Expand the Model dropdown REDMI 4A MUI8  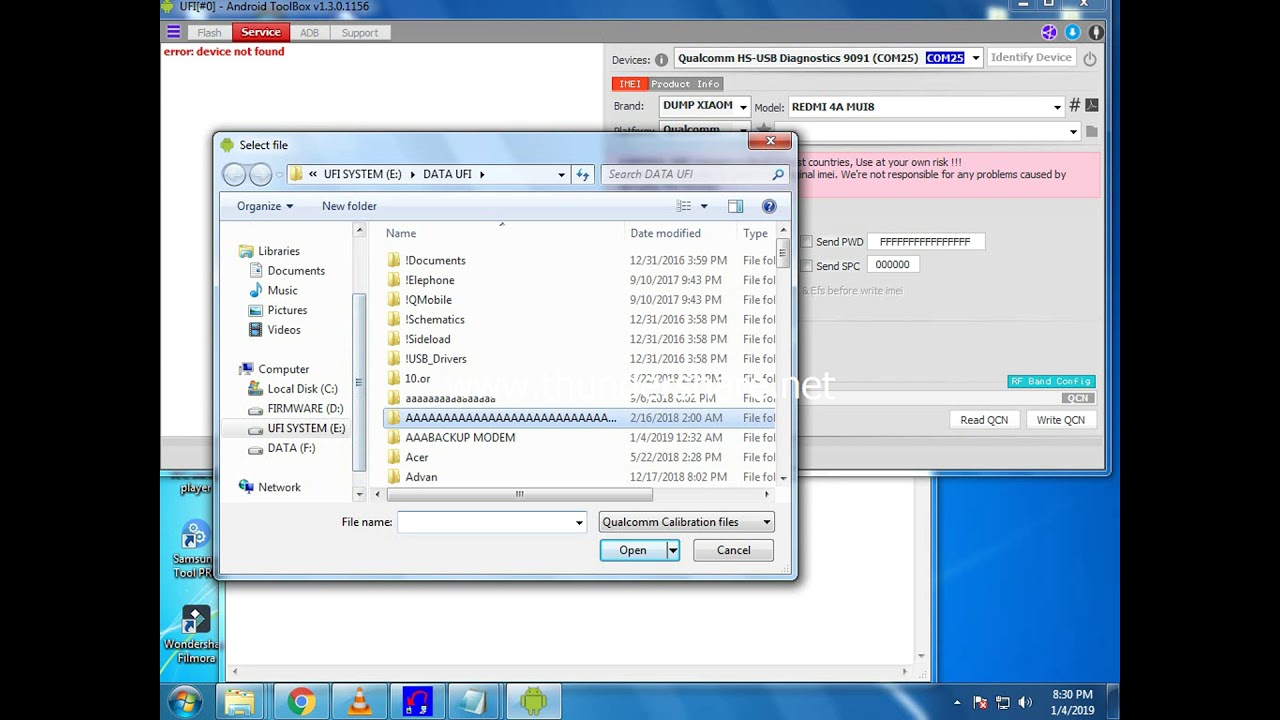[x=1057, y=107]
